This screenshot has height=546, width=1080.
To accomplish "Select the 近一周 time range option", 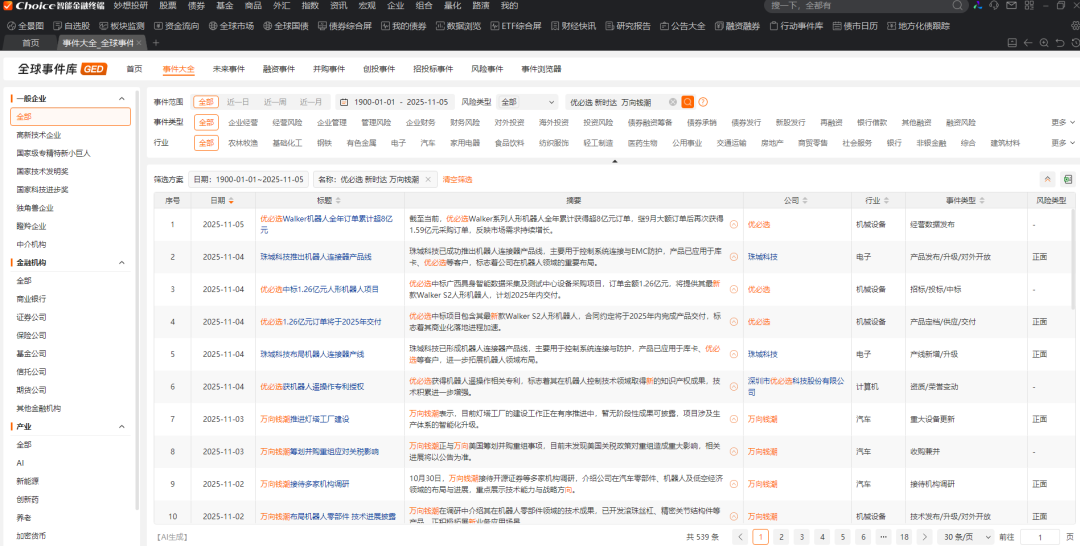I will click(x=274, y=102).
